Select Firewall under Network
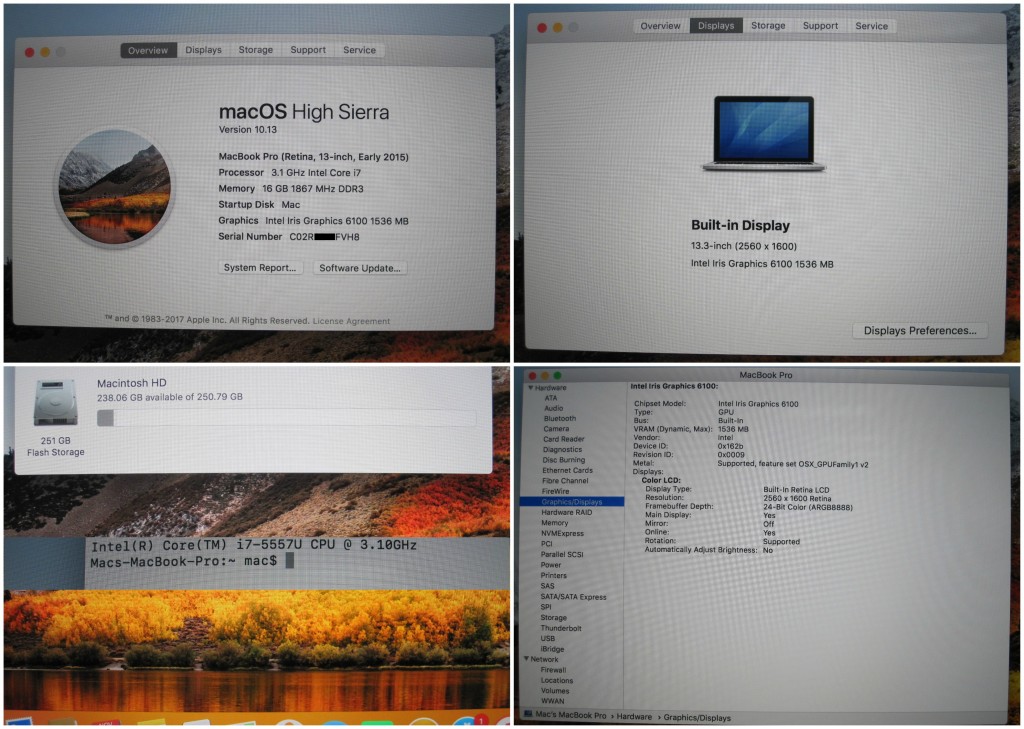 coord(553,670)
